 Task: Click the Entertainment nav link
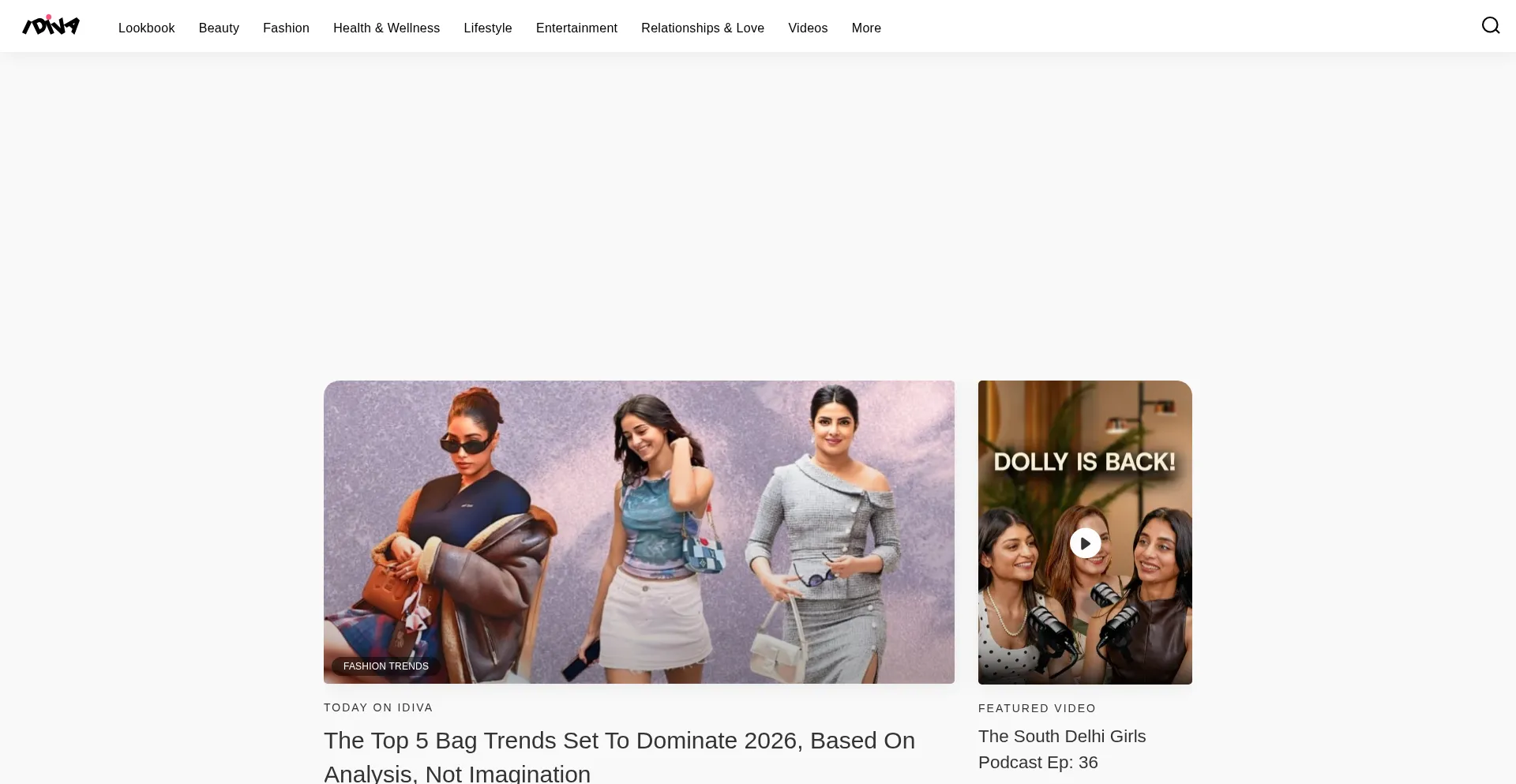[576, 28]
